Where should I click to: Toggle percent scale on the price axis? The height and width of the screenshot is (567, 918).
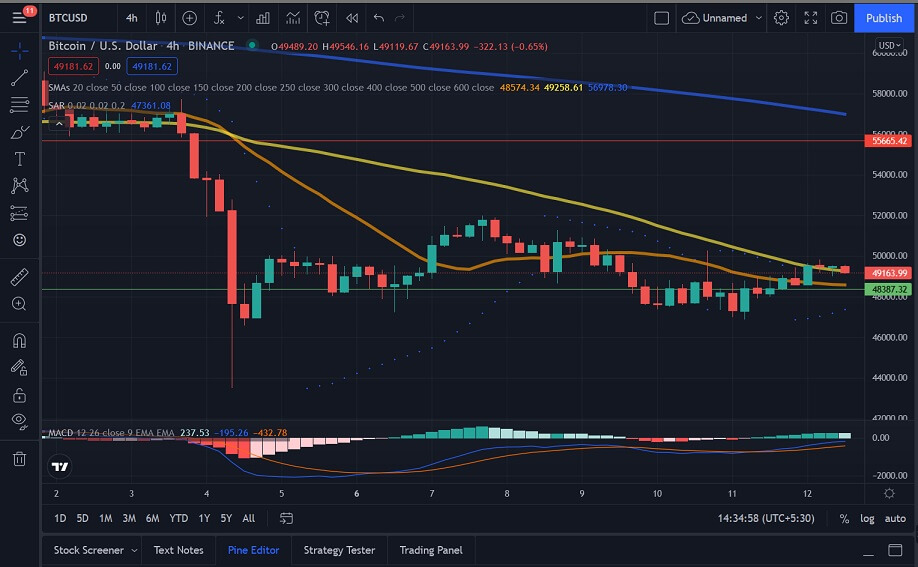844,518
